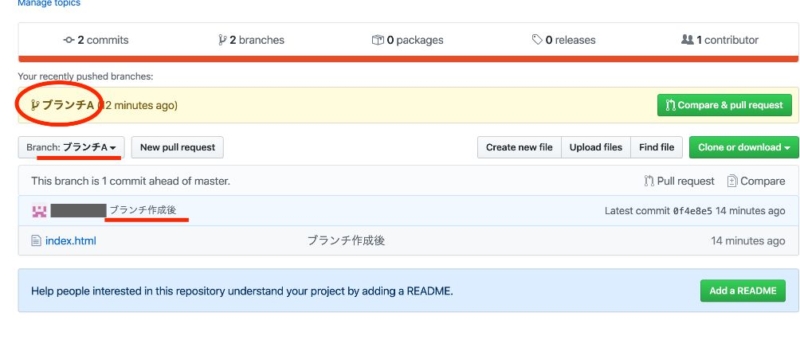Click the Manage topics link

[x=49, y=3]
